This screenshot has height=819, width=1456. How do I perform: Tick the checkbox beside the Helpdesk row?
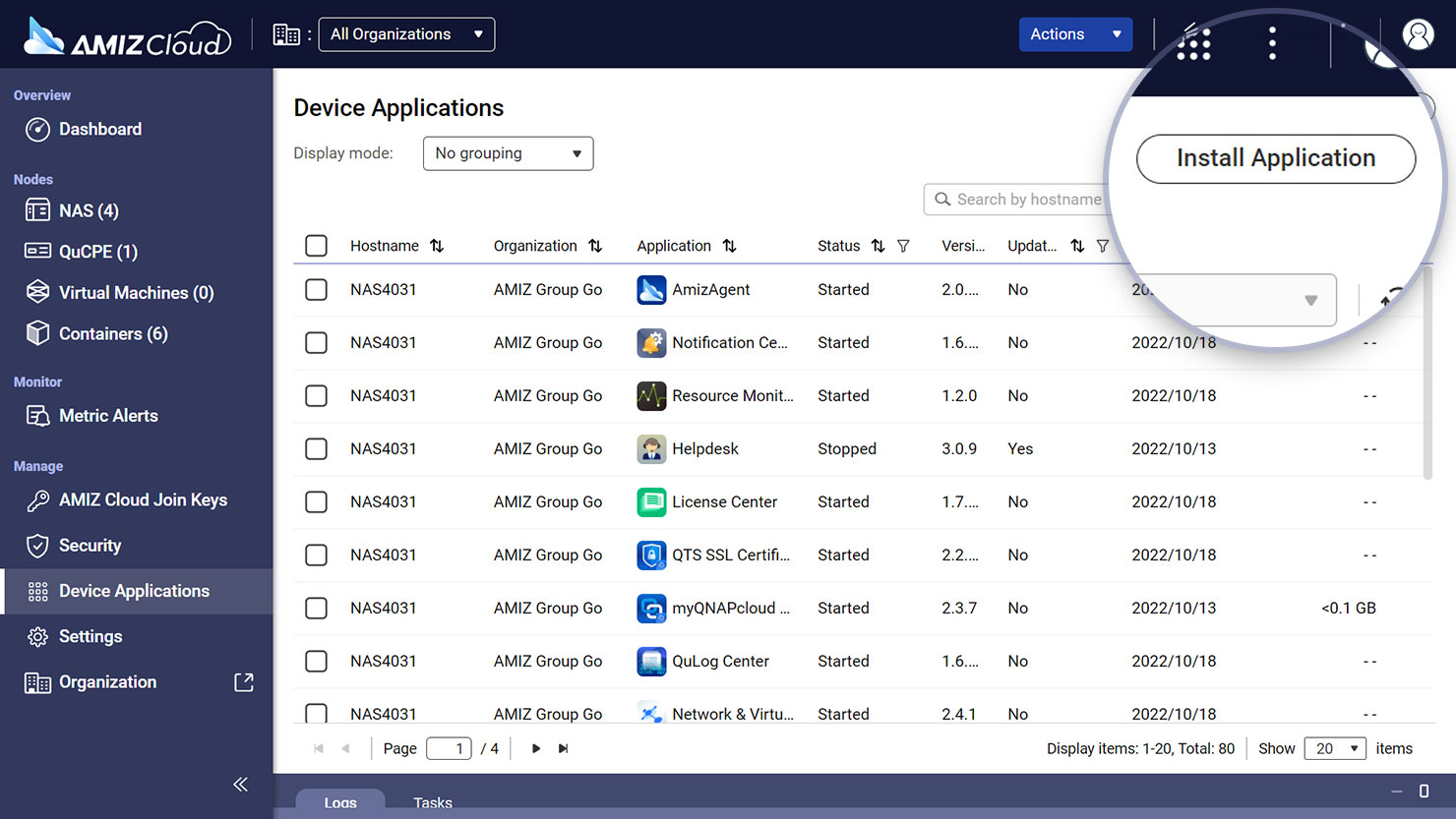coord(316,448)
